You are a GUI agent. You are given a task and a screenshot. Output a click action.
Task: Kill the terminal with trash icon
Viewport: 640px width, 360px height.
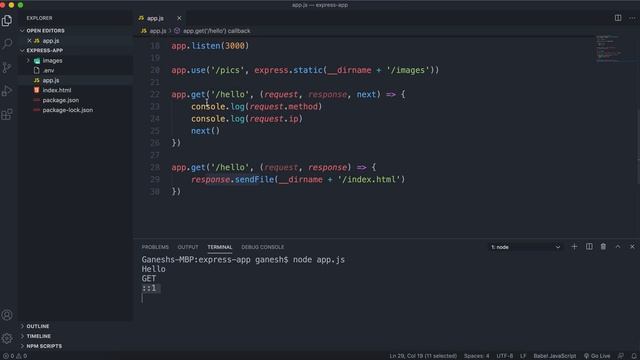pyautogui.click(x=603, y=247)
